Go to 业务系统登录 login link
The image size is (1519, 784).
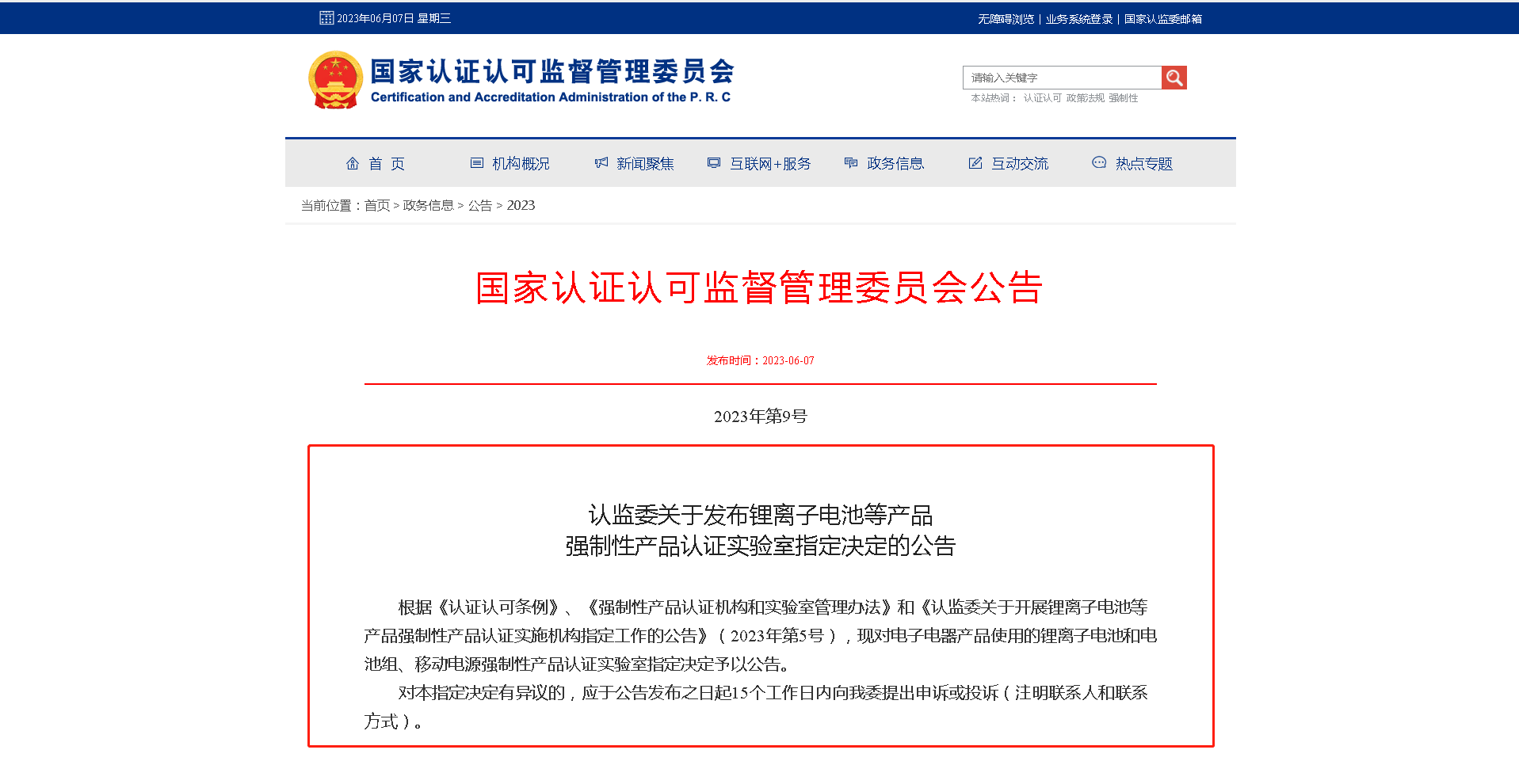tap(1078, 19)
